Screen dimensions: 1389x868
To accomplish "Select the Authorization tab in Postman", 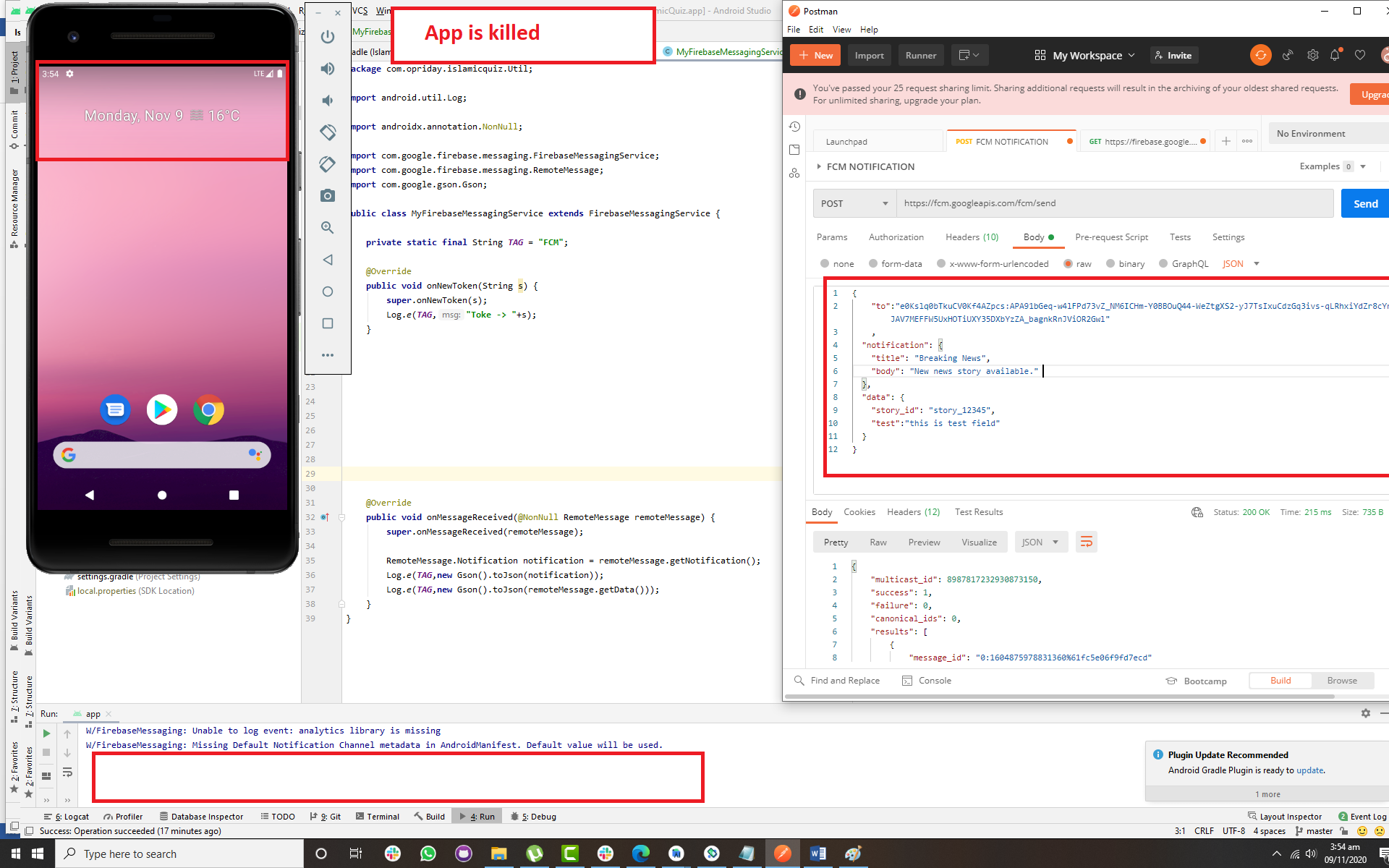I will 895,237.
